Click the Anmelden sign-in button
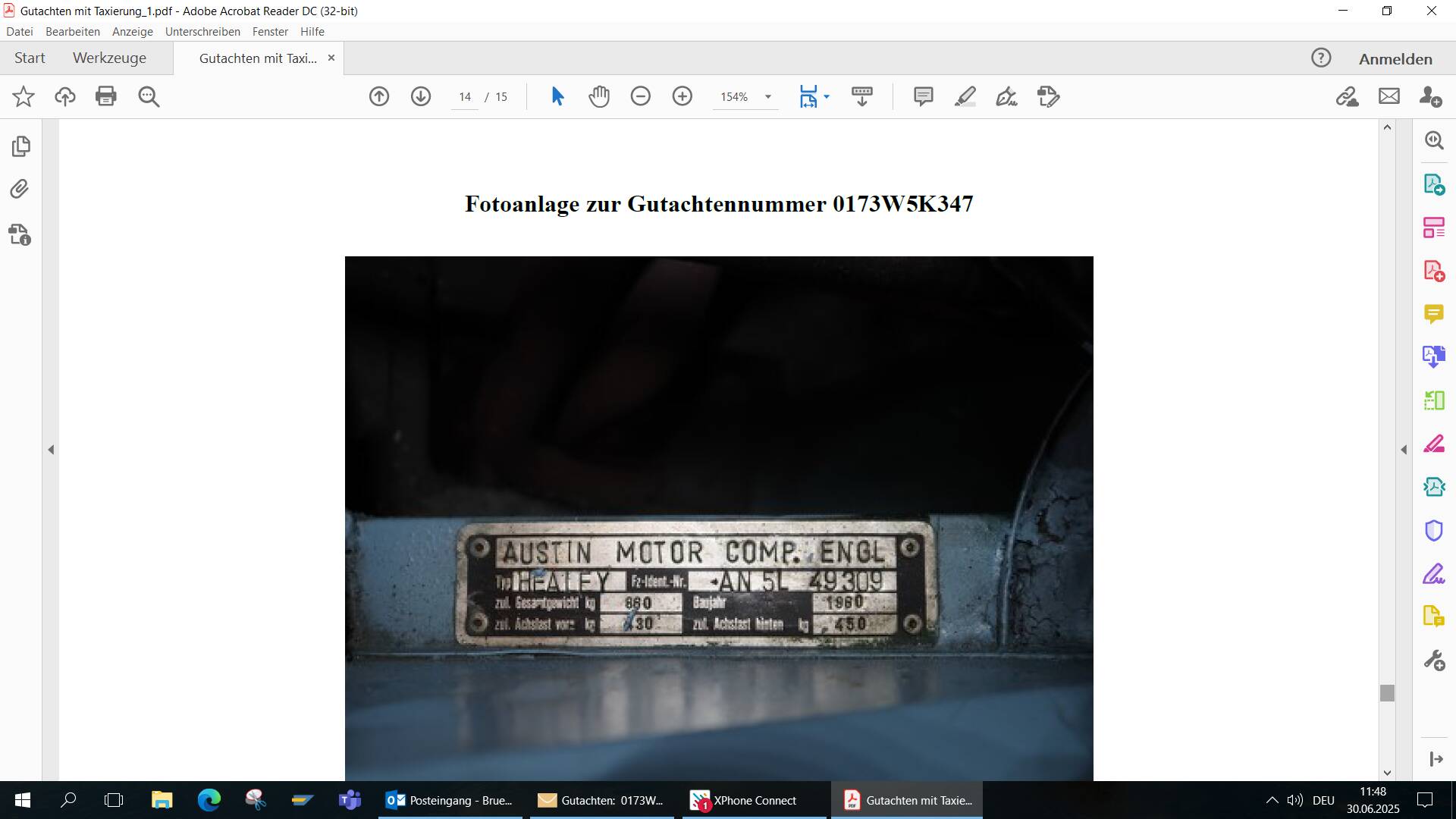This screenshot has height=819, width=1456. click(x=1395, y=59)
